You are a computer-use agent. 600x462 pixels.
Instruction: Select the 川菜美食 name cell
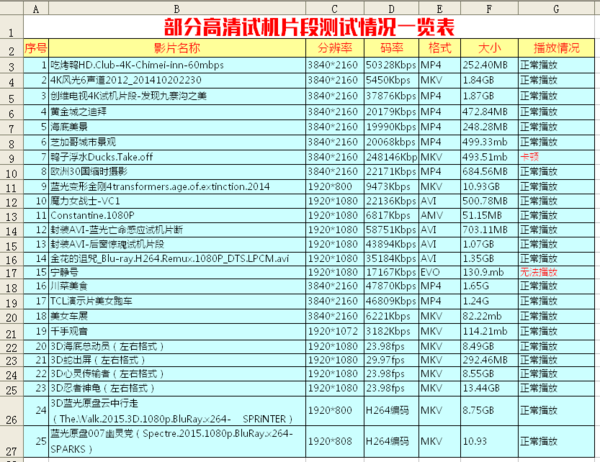(x=177, y=286)
